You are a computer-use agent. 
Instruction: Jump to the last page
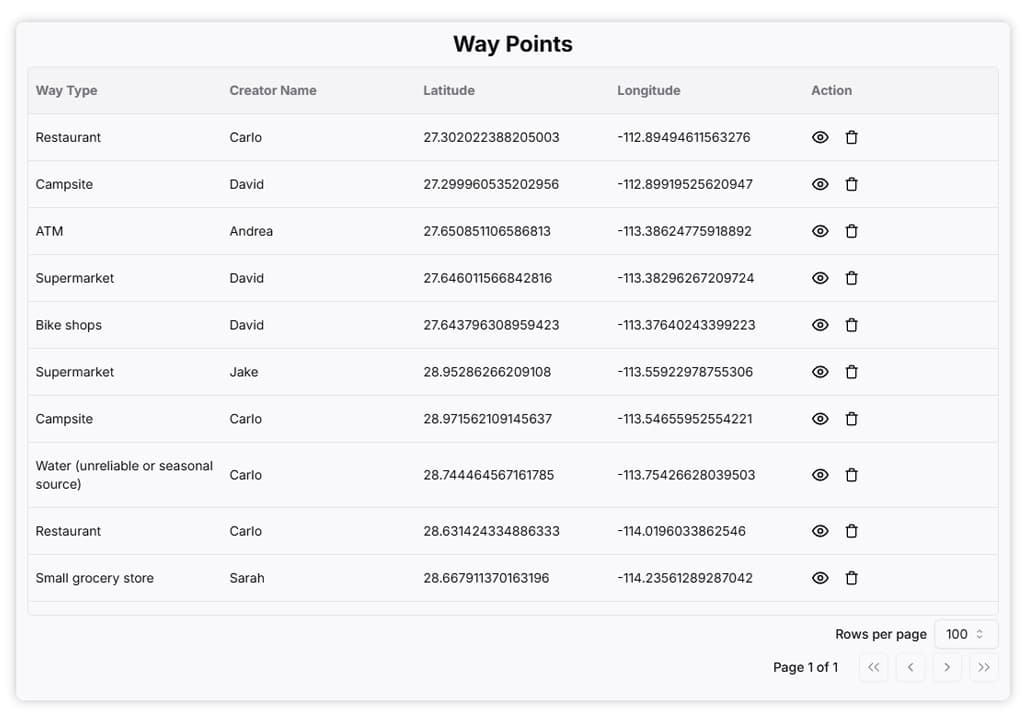pyautogui.click(x=984, y=667)
